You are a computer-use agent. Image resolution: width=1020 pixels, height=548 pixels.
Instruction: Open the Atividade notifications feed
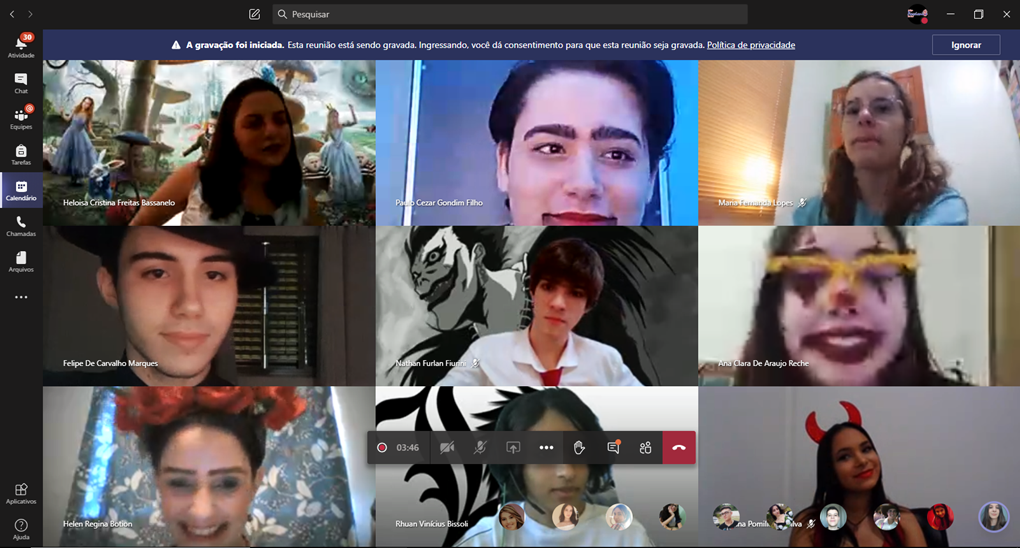coord(20,46)
